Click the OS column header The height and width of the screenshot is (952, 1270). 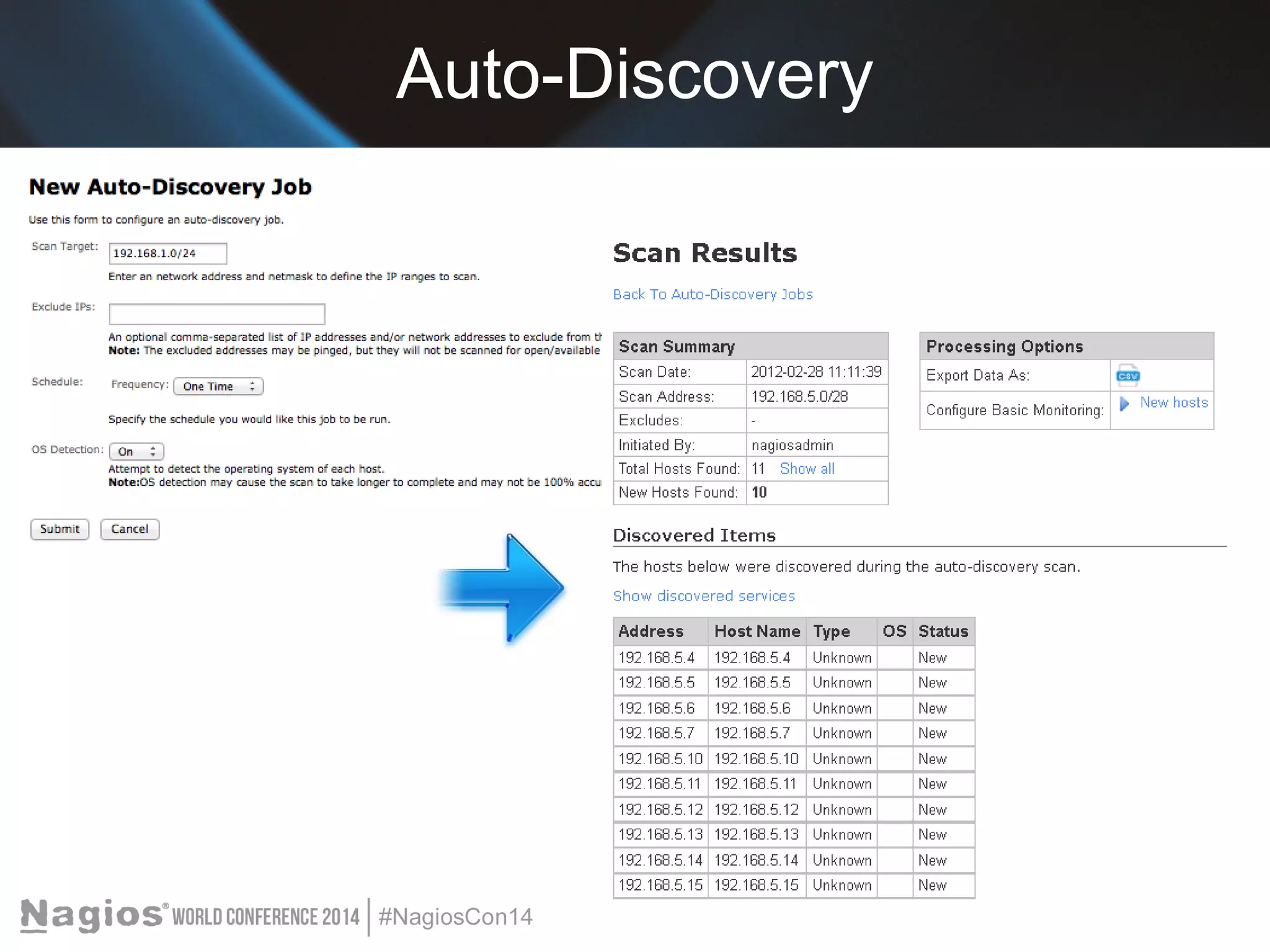tap(894, 631)
